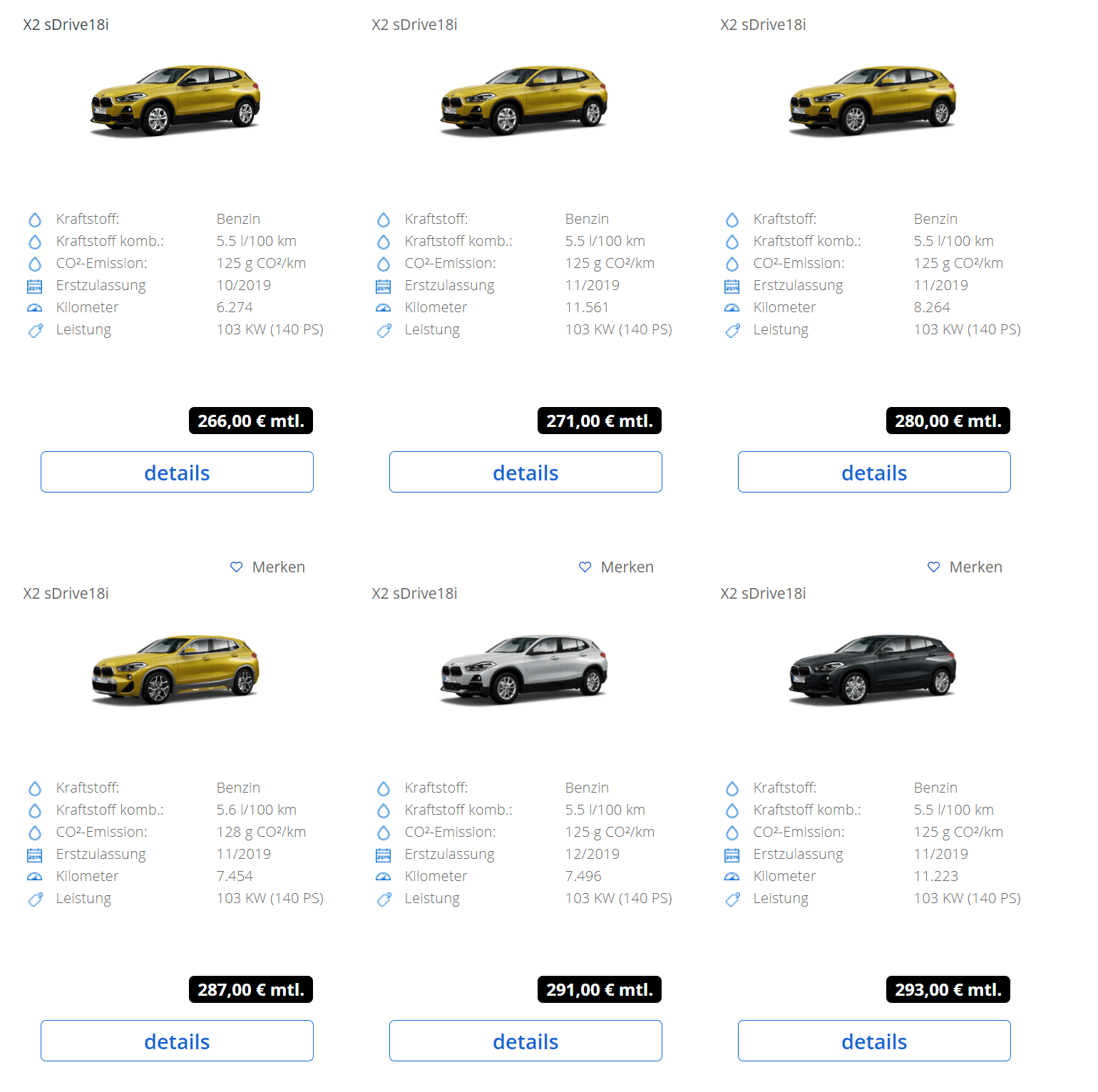The height and width of the screenshot is (1092, 1098).
Task: Click the Leistung tag icon in 291,00 € card
Action: click(x=384, y=900)
